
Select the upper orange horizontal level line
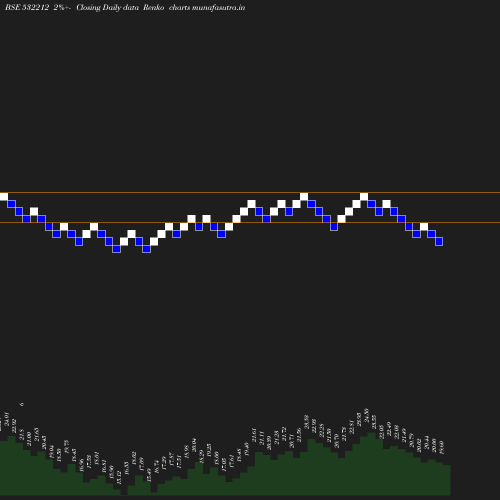pos(250,192)
